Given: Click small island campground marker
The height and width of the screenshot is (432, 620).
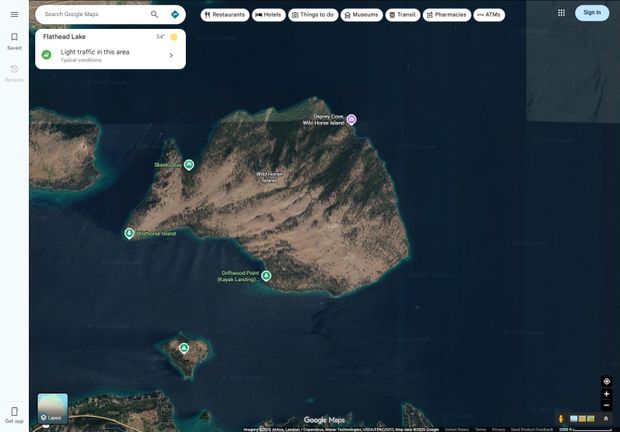Looking at the screenshot, I should coord(183,348).
